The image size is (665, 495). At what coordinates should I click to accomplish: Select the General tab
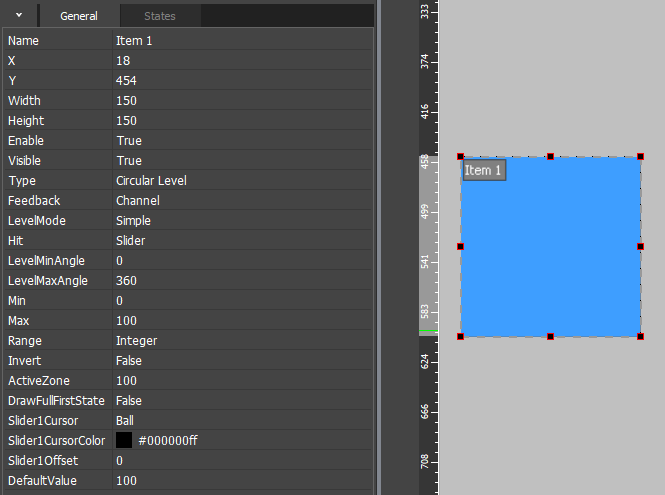[x=79, y=16]
